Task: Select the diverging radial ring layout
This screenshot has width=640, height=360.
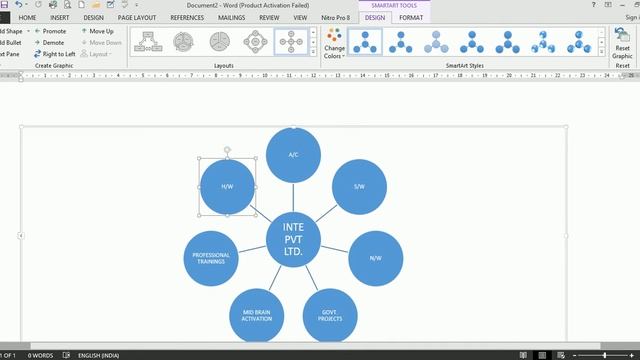Action: (x=256, y=42)
